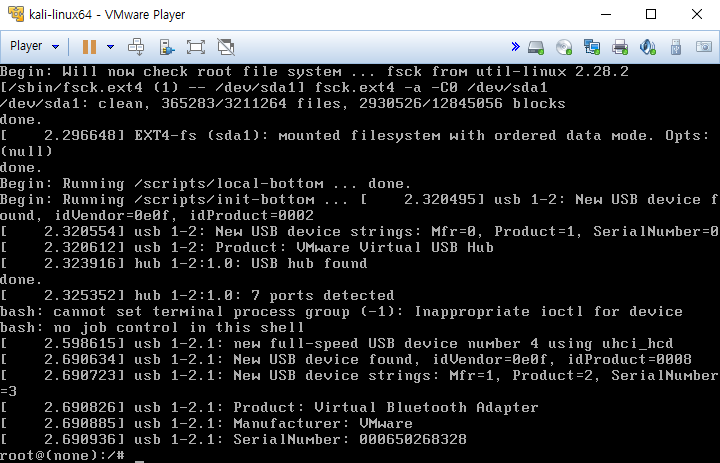The image size is (720, 463).
Task: Click the 'SerialNumber: 000650268328' text
Action: point(350,440)
